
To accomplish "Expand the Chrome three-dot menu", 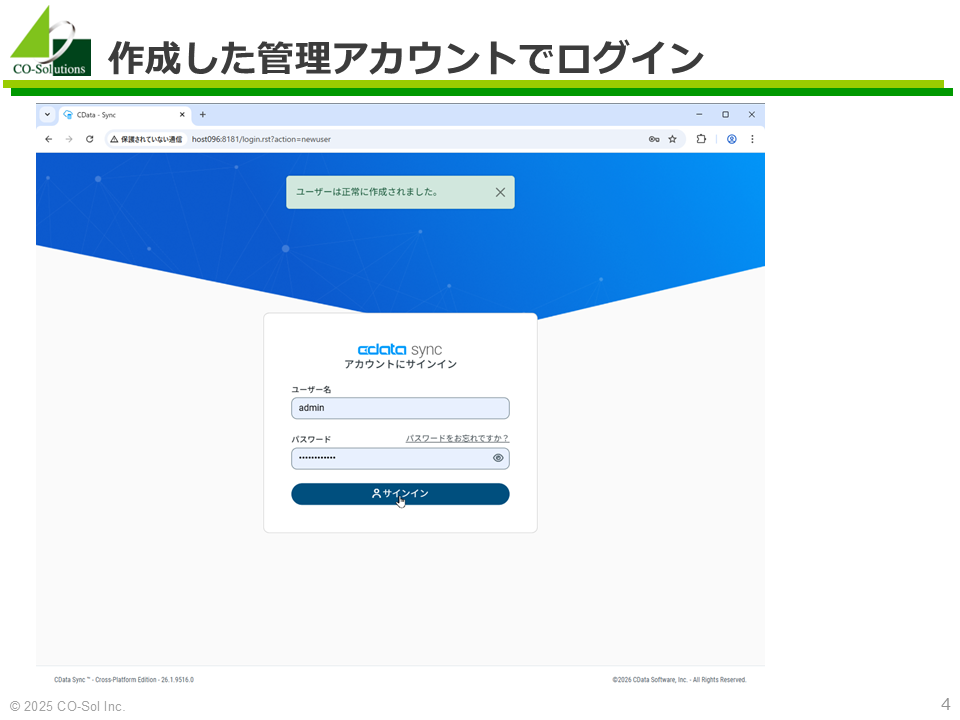I will pyautogui.click(x=752, y=139).
